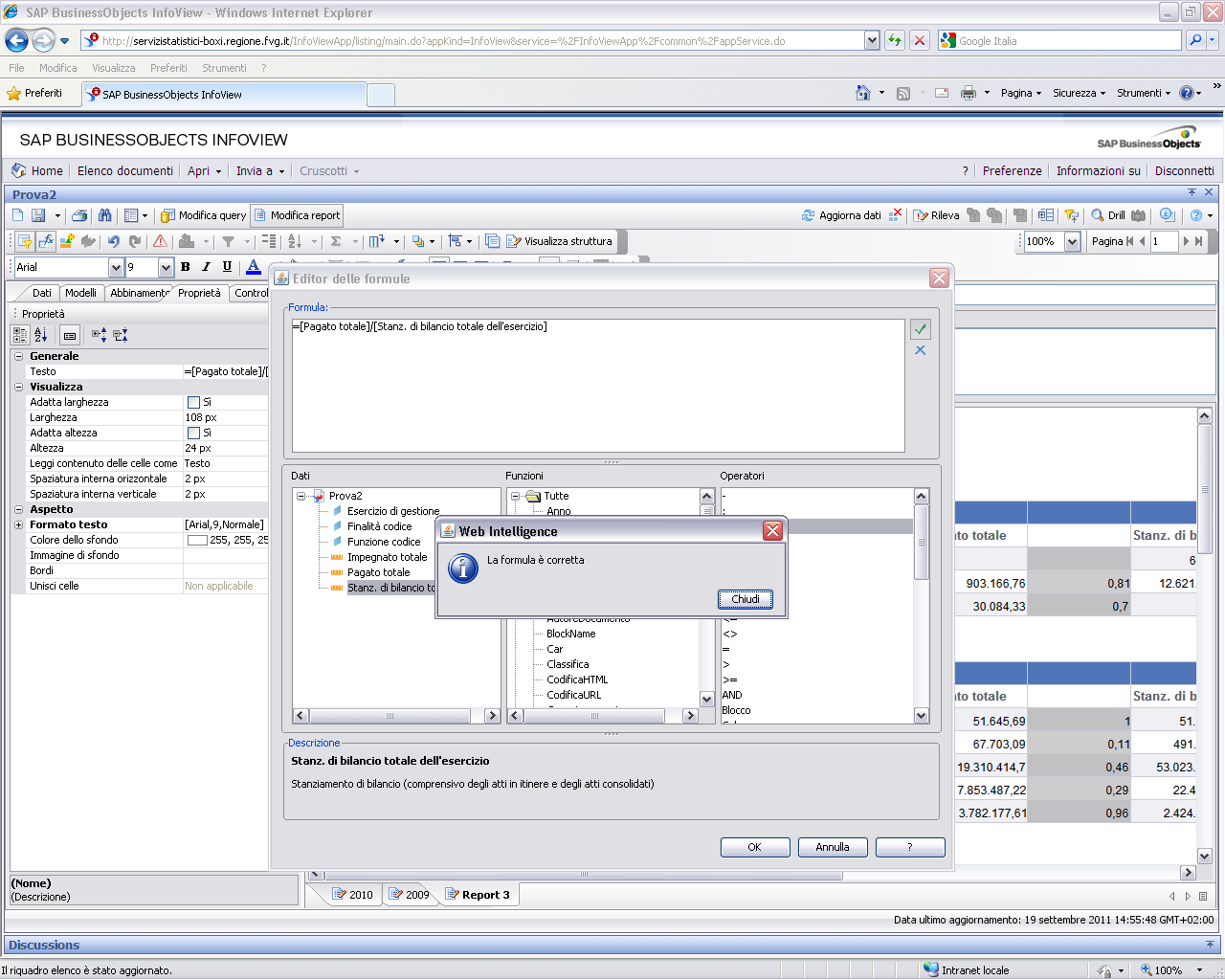Click OK in formula editor
Screen dimensions: 1225x980
click(754, 847)
